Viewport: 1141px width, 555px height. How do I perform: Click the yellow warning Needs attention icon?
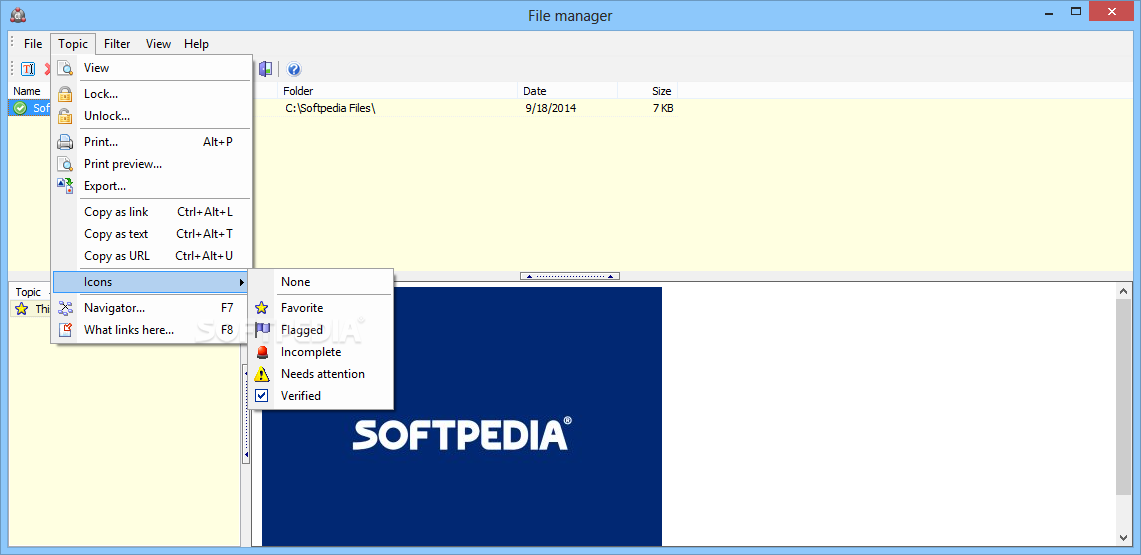262,374
